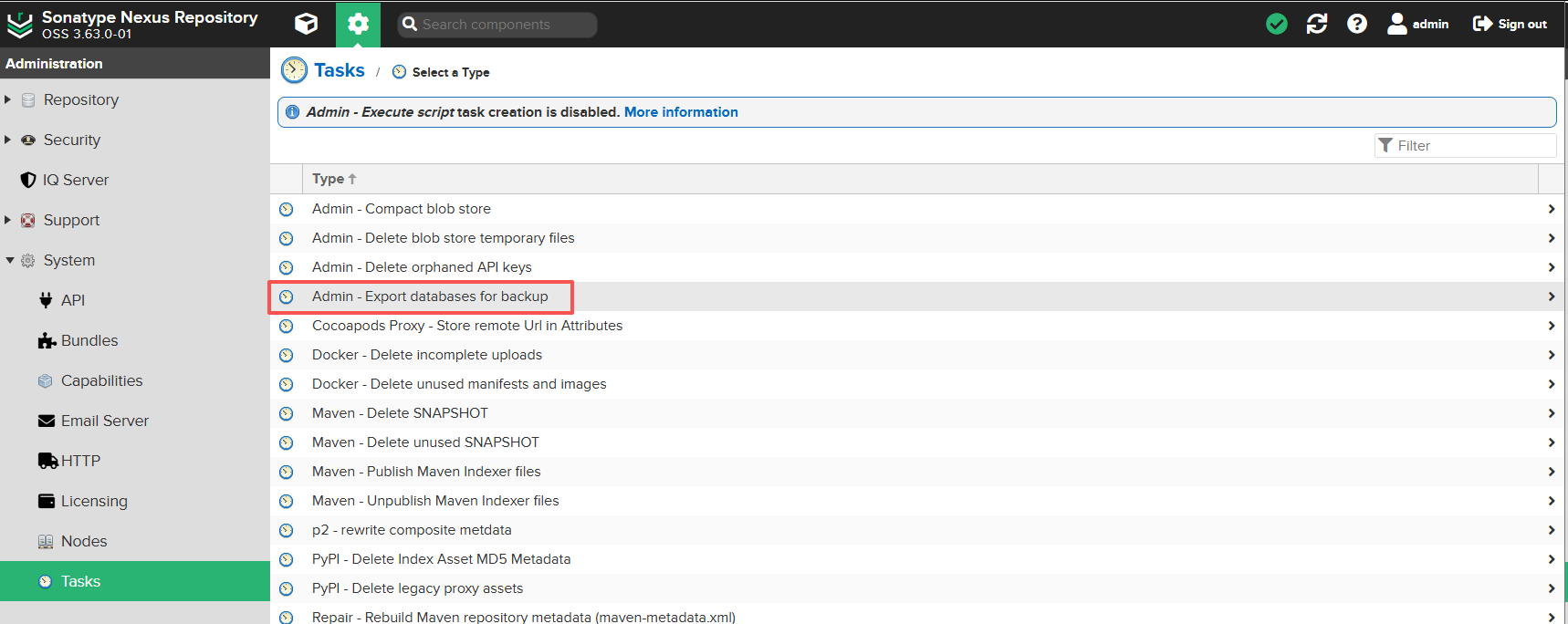Click the green system status check icon

1277,24
